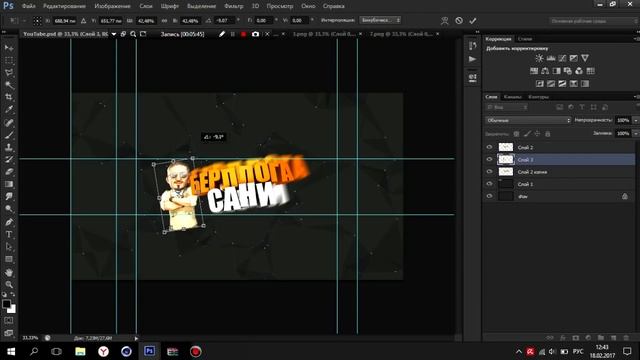
Task: Toggle lock transparent pixels
Action: [x=516, y=134]
